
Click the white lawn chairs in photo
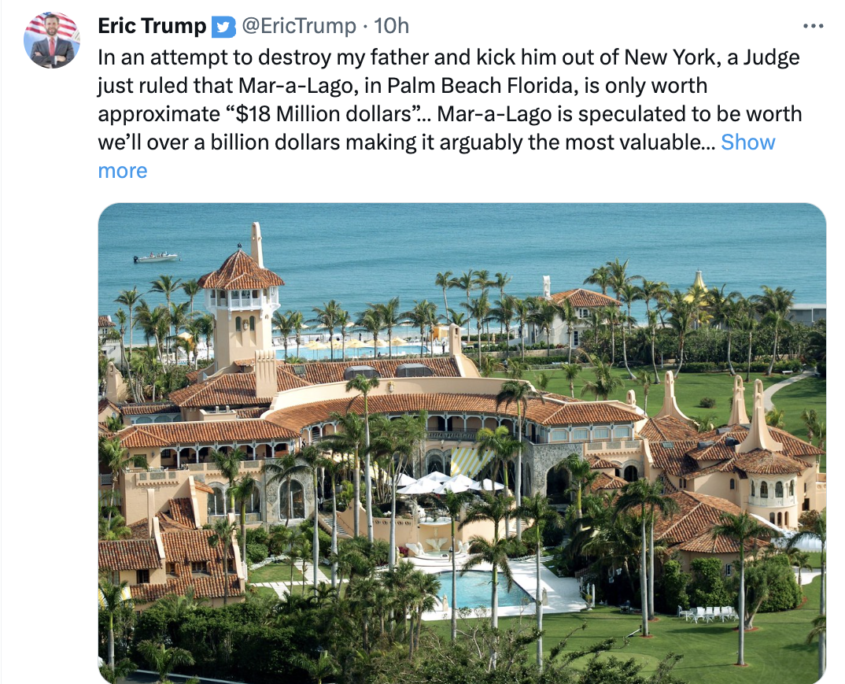[712, 613]
